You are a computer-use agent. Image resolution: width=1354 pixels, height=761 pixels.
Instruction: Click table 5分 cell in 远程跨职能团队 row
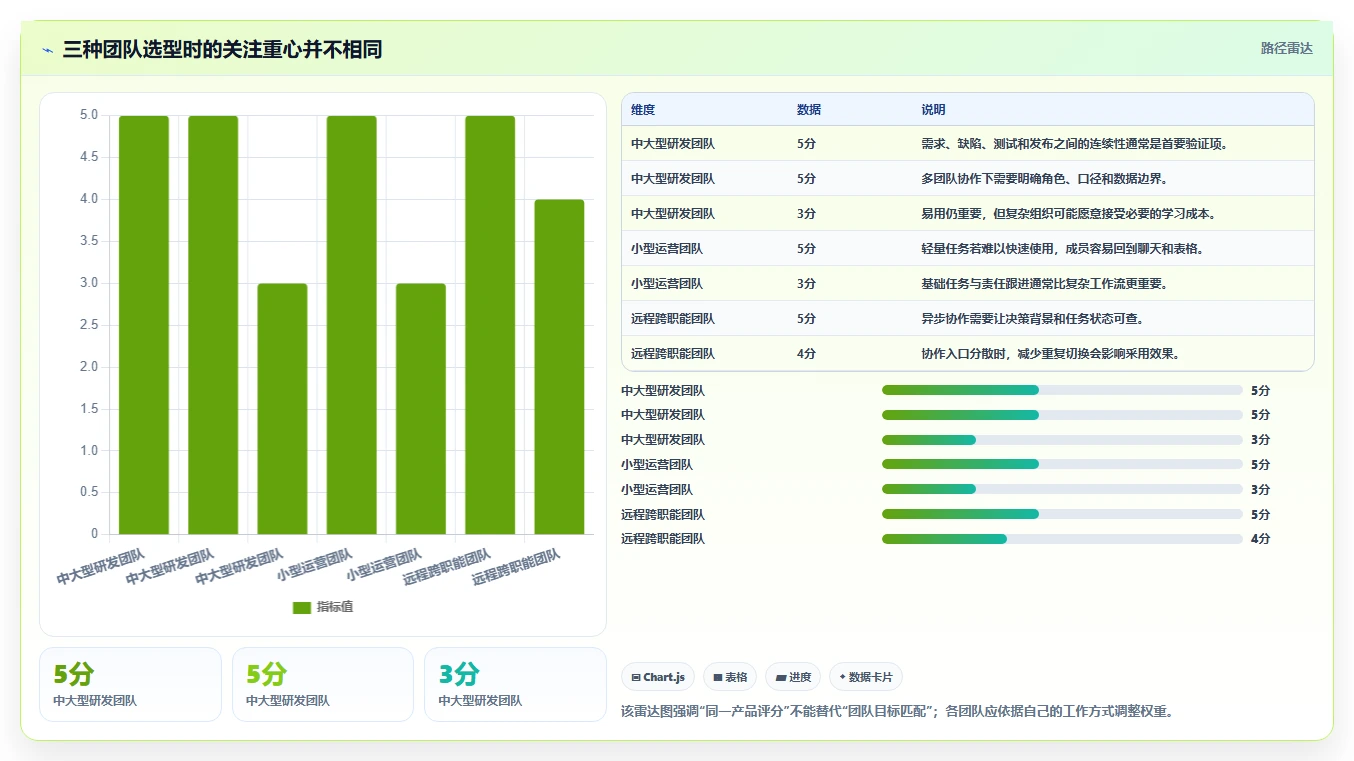[x=806, y=319]
